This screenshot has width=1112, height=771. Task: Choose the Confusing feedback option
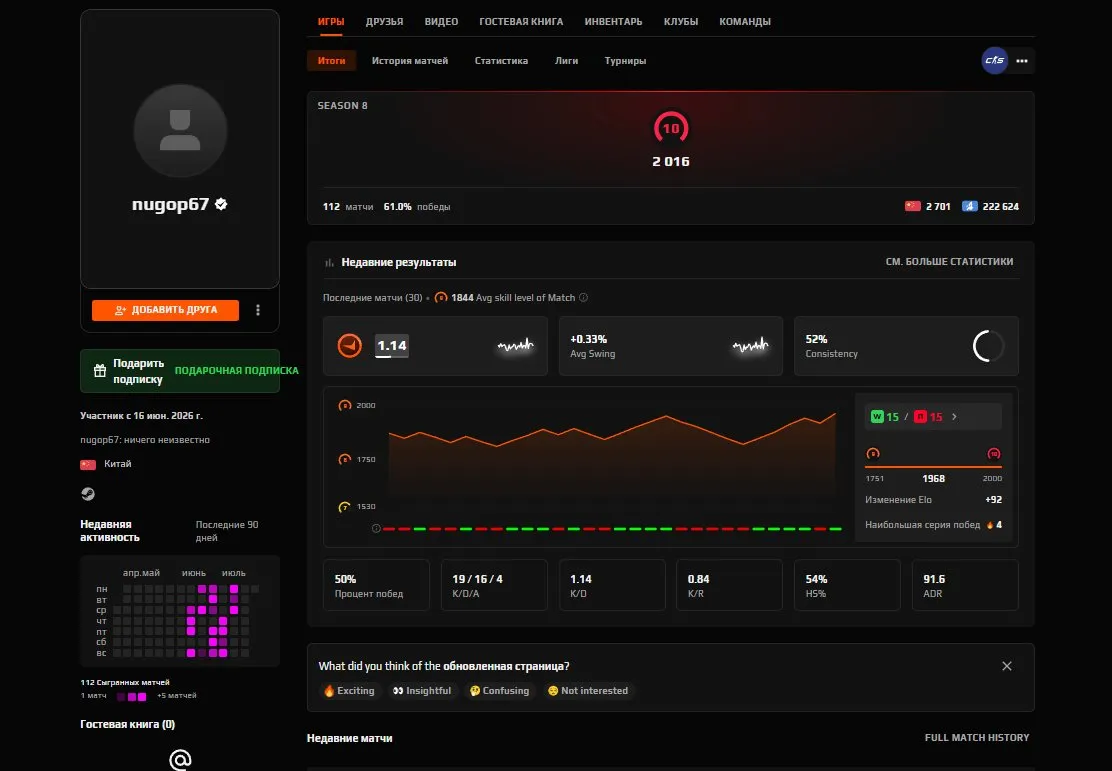499,691
